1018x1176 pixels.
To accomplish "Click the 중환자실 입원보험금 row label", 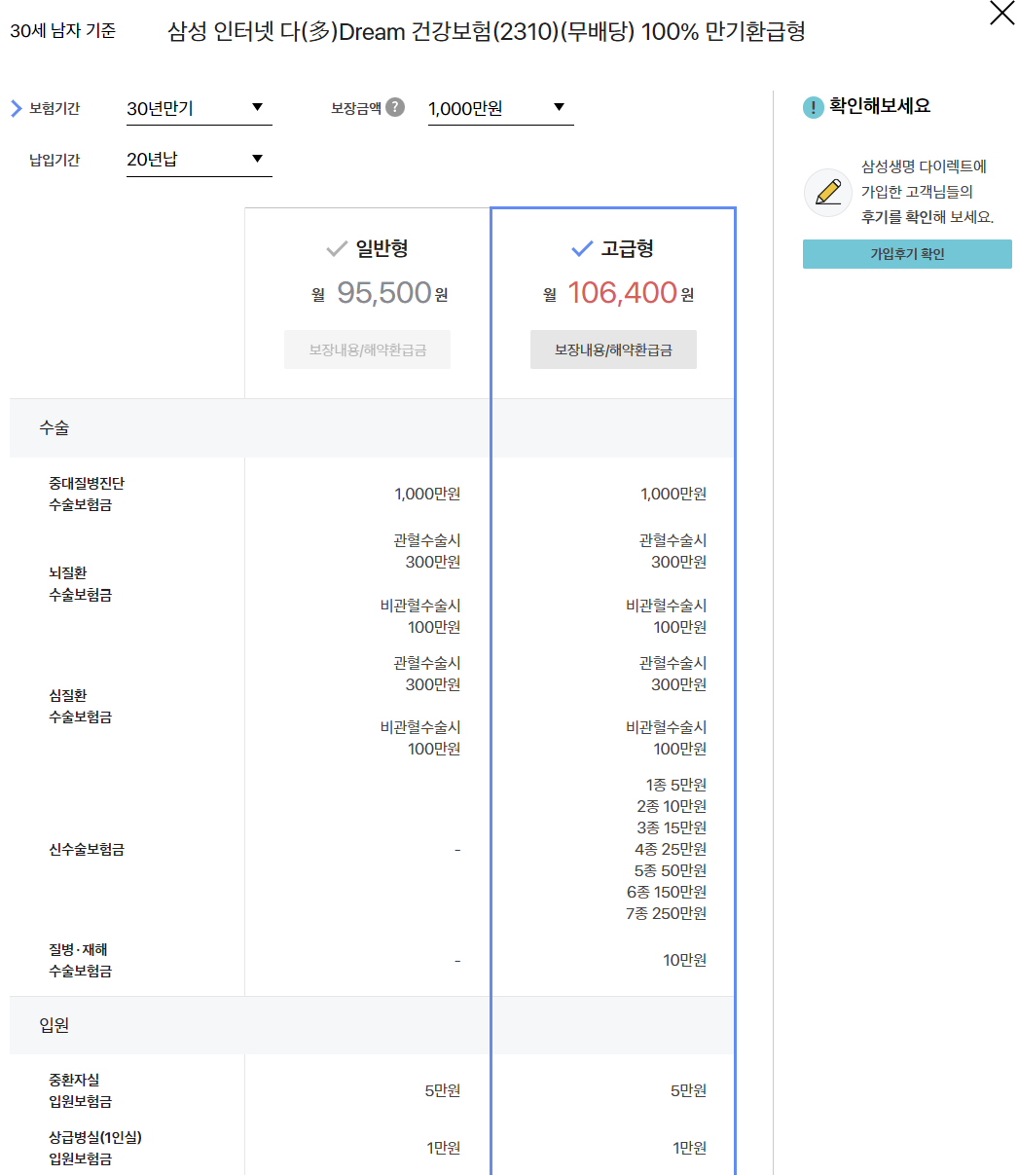I will pos(80,1090).
